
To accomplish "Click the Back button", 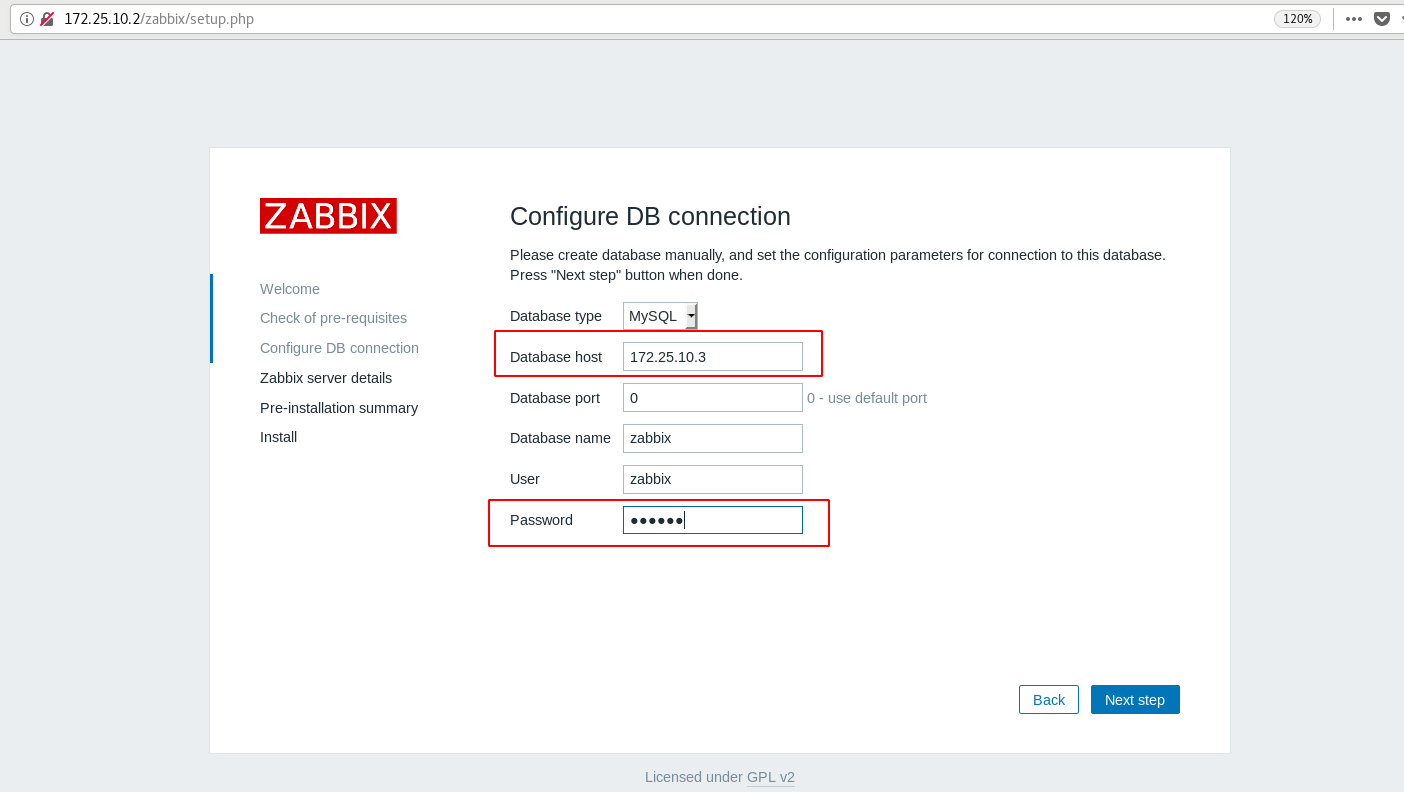I will click(x=1049, y=700).
